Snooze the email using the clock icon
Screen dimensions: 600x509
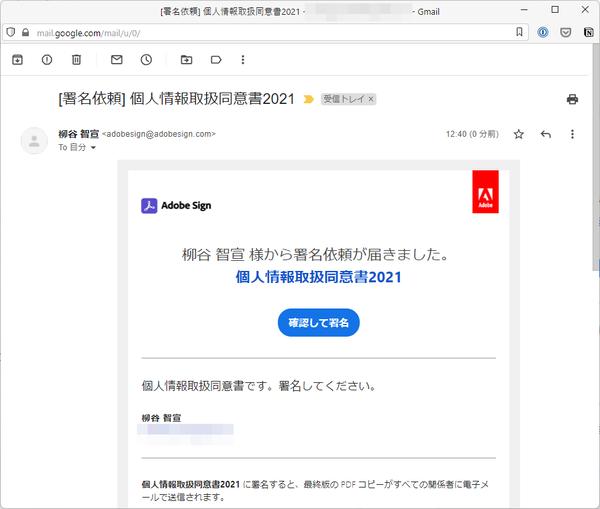(146, 60)
